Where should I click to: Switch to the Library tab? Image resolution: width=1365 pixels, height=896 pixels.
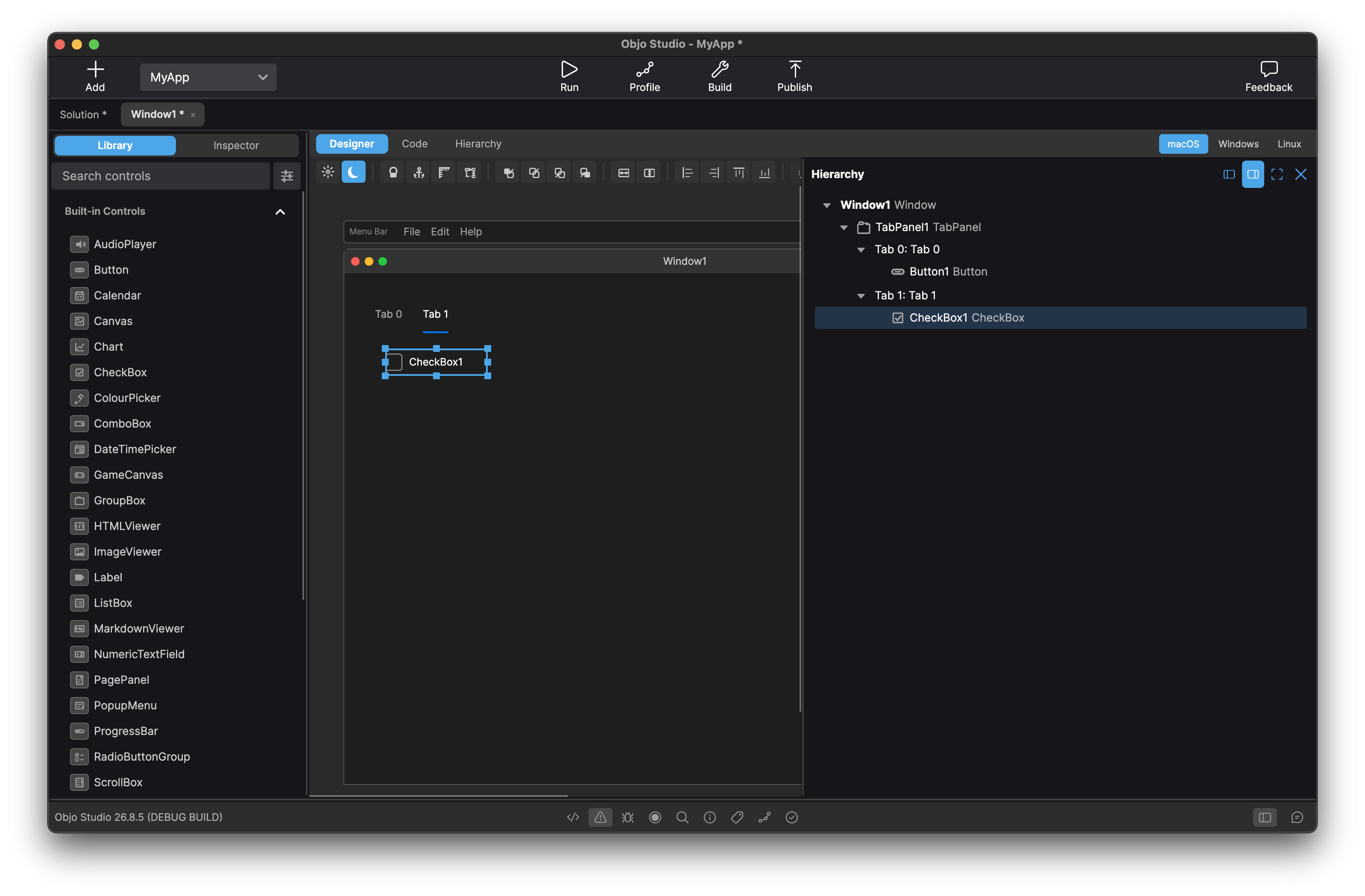coord(115,146)
